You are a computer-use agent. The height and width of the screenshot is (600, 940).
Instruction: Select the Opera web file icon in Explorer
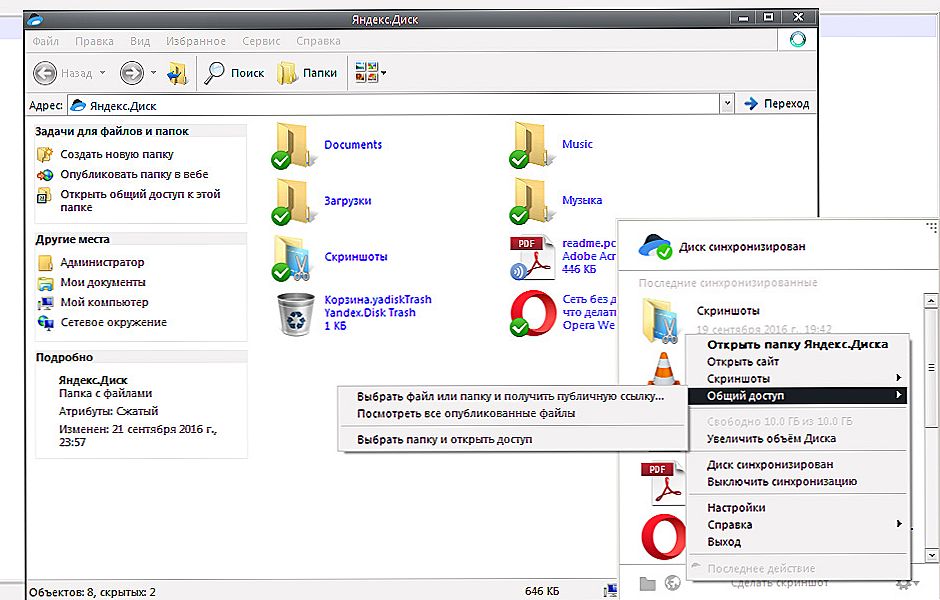[x=532, y=313]
